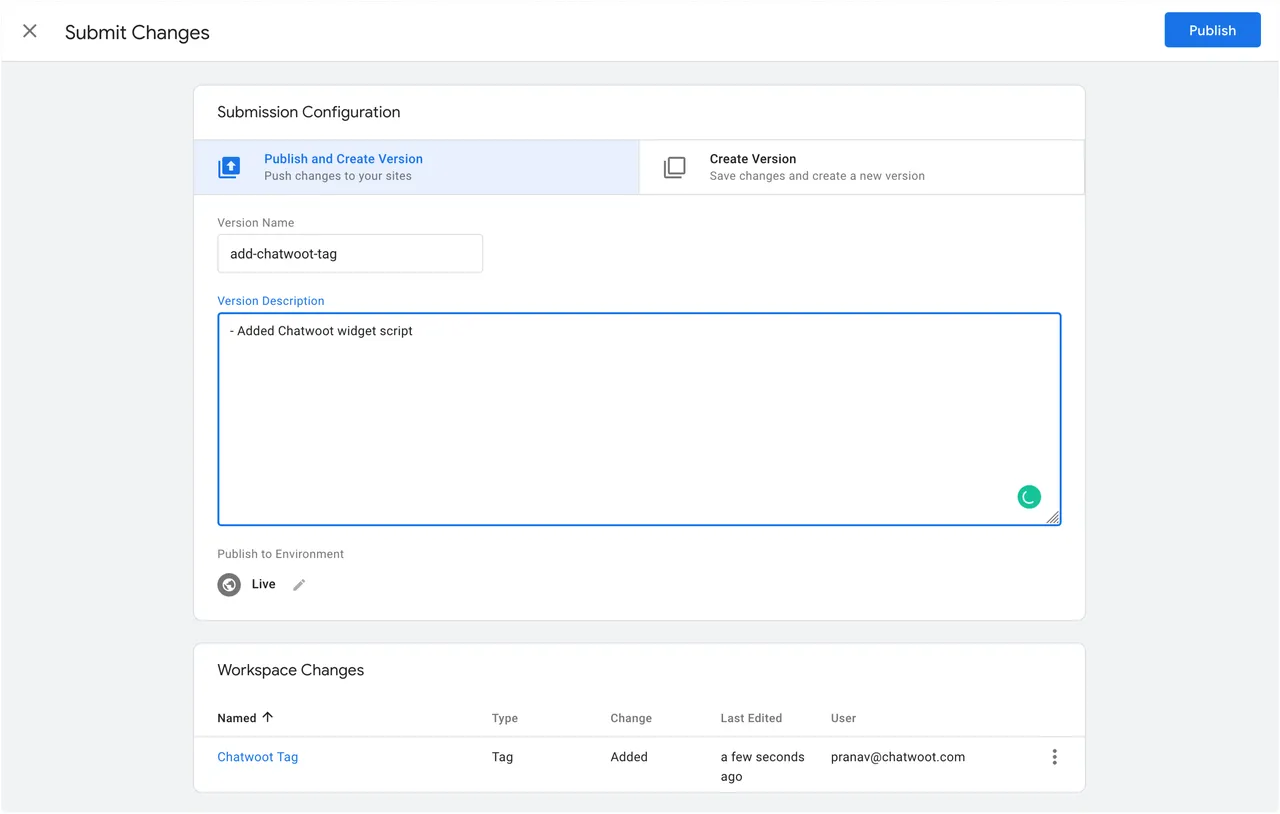Click the pranav@chatwoot.com user cell
Image resolution: width=1280 pixels, height=814 pixels.
coord(898,757)
